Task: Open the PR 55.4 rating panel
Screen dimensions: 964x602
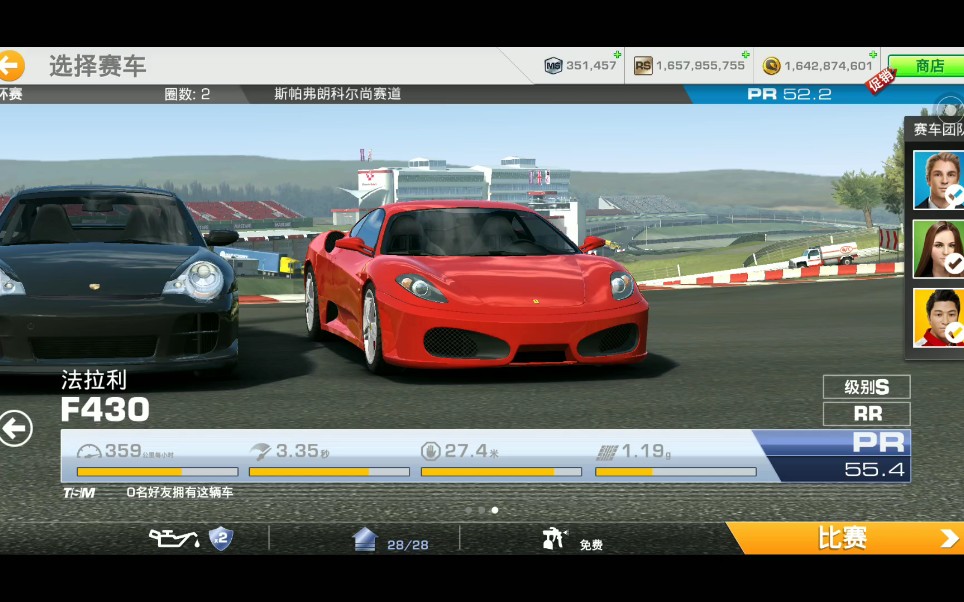Action: coord(836,456)
